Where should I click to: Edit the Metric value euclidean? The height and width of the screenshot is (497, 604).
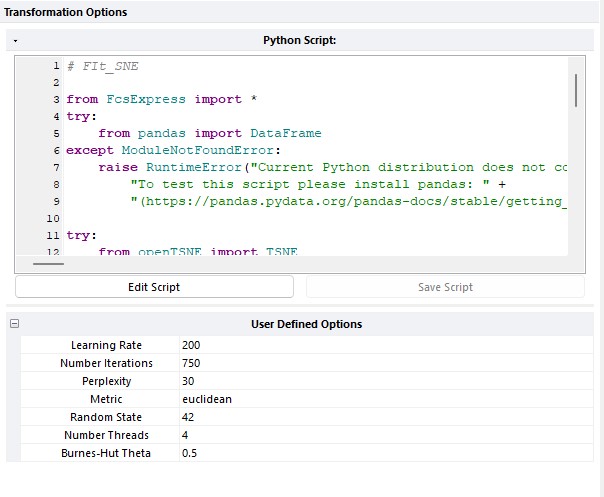pos(386,399)
